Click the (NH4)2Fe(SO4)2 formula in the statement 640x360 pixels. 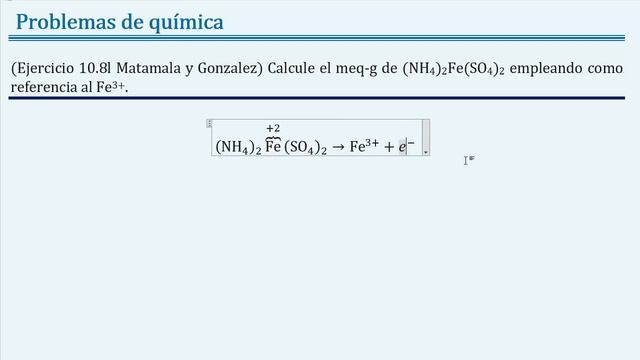453,69
